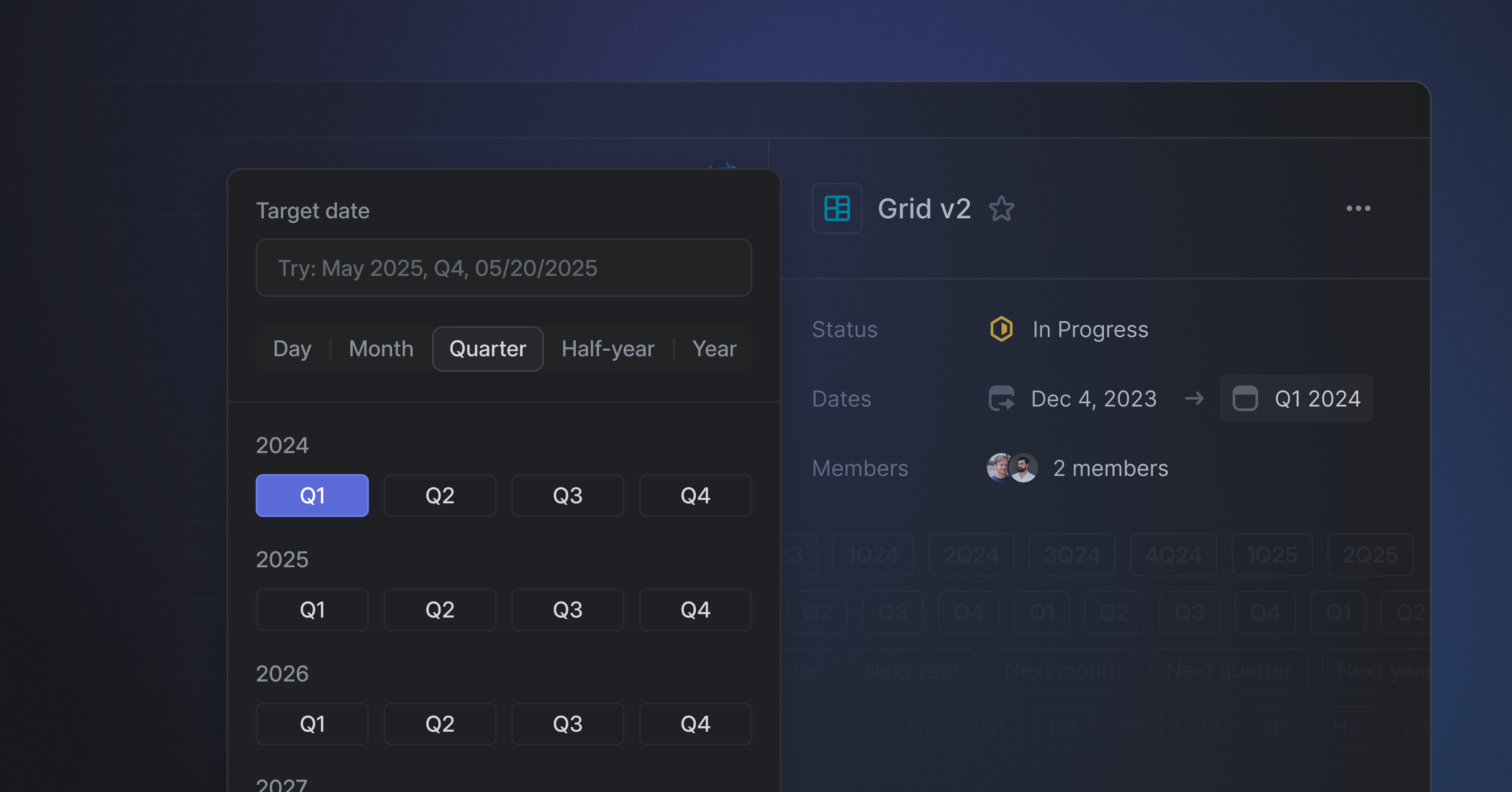Viewport: 1512px width, 792px height.
Task: Select the Quarter time granularity tab
Action: (x=487, y=348)
